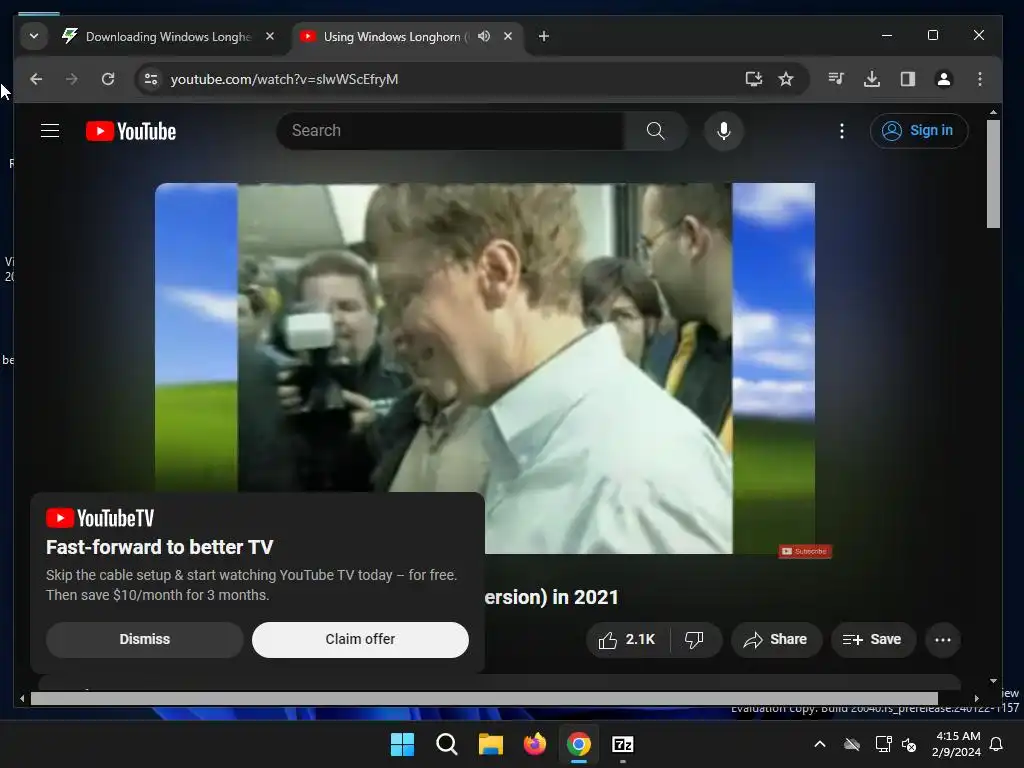Click horizontal scrollbar left arrow
Screen dimensions: 1024x768
(x=22, y=699)
